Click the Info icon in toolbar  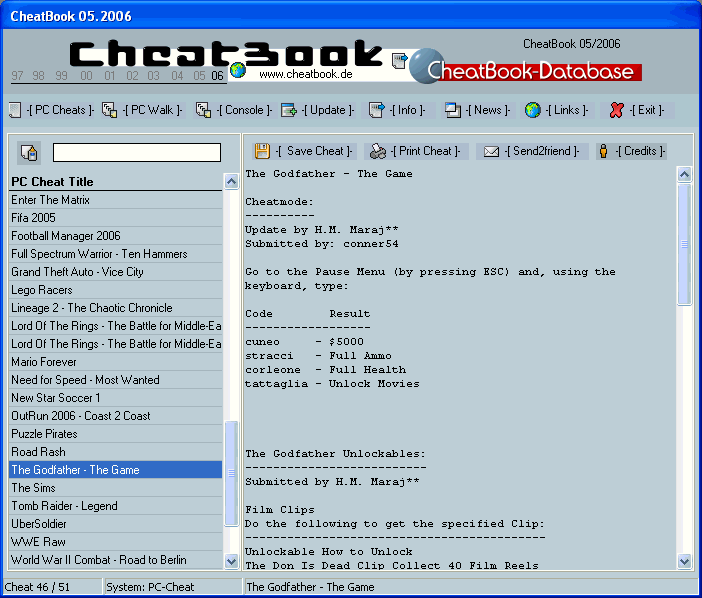[377, 110]
